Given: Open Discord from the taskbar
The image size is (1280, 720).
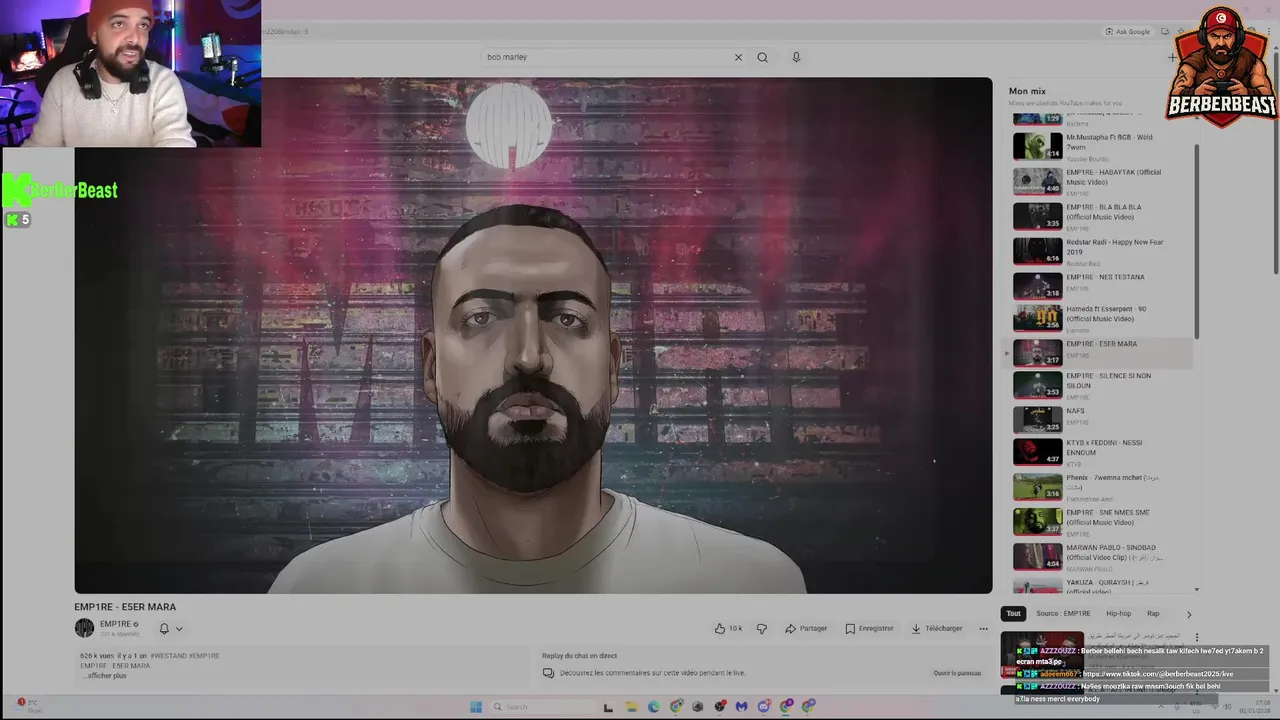Looking at the screenshot, I should coord(763,706).
